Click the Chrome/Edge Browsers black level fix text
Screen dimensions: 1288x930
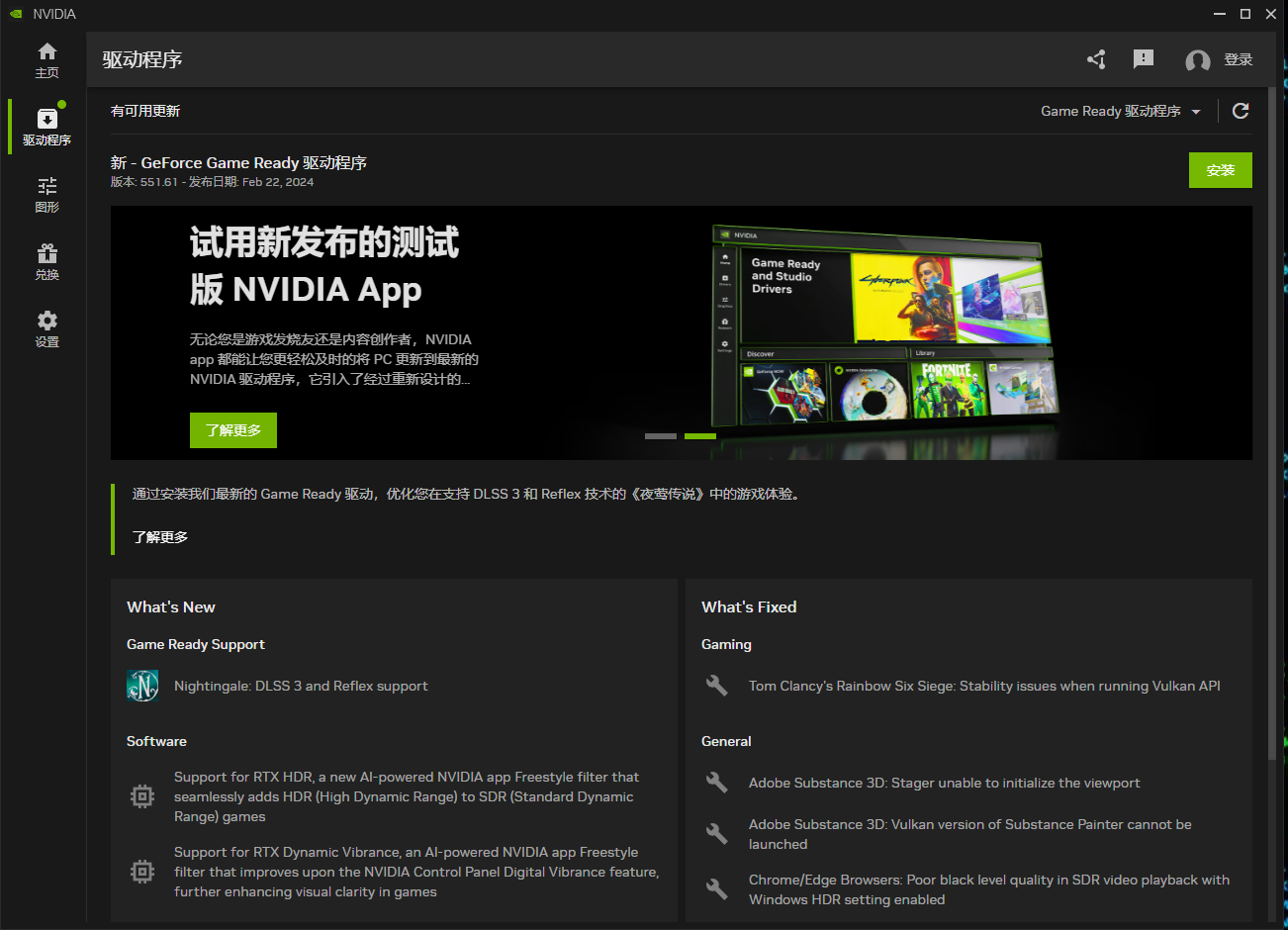(989, 889)
